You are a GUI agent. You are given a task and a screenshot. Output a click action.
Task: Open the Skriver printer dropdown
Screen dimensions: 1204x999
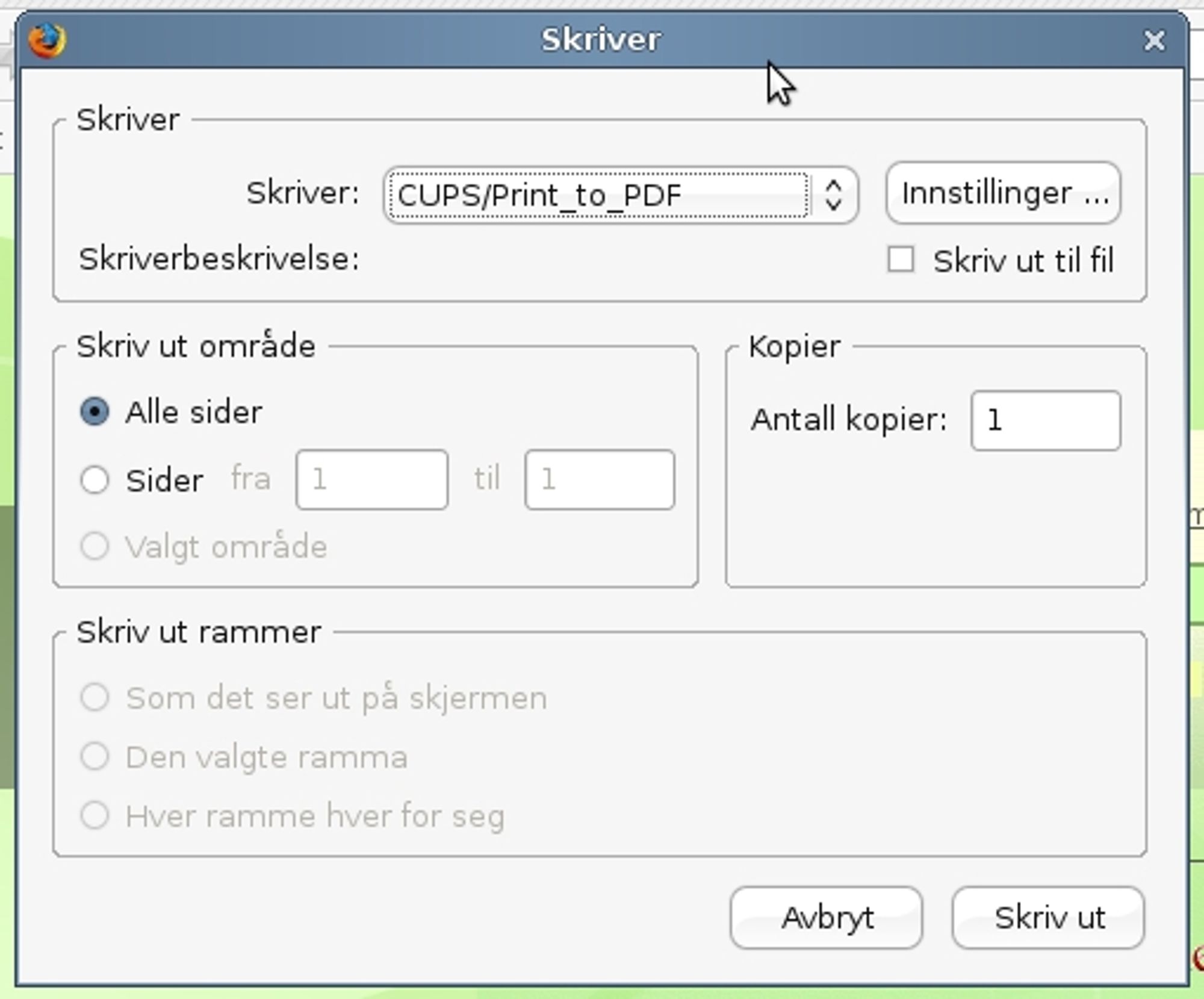[621, 195]
